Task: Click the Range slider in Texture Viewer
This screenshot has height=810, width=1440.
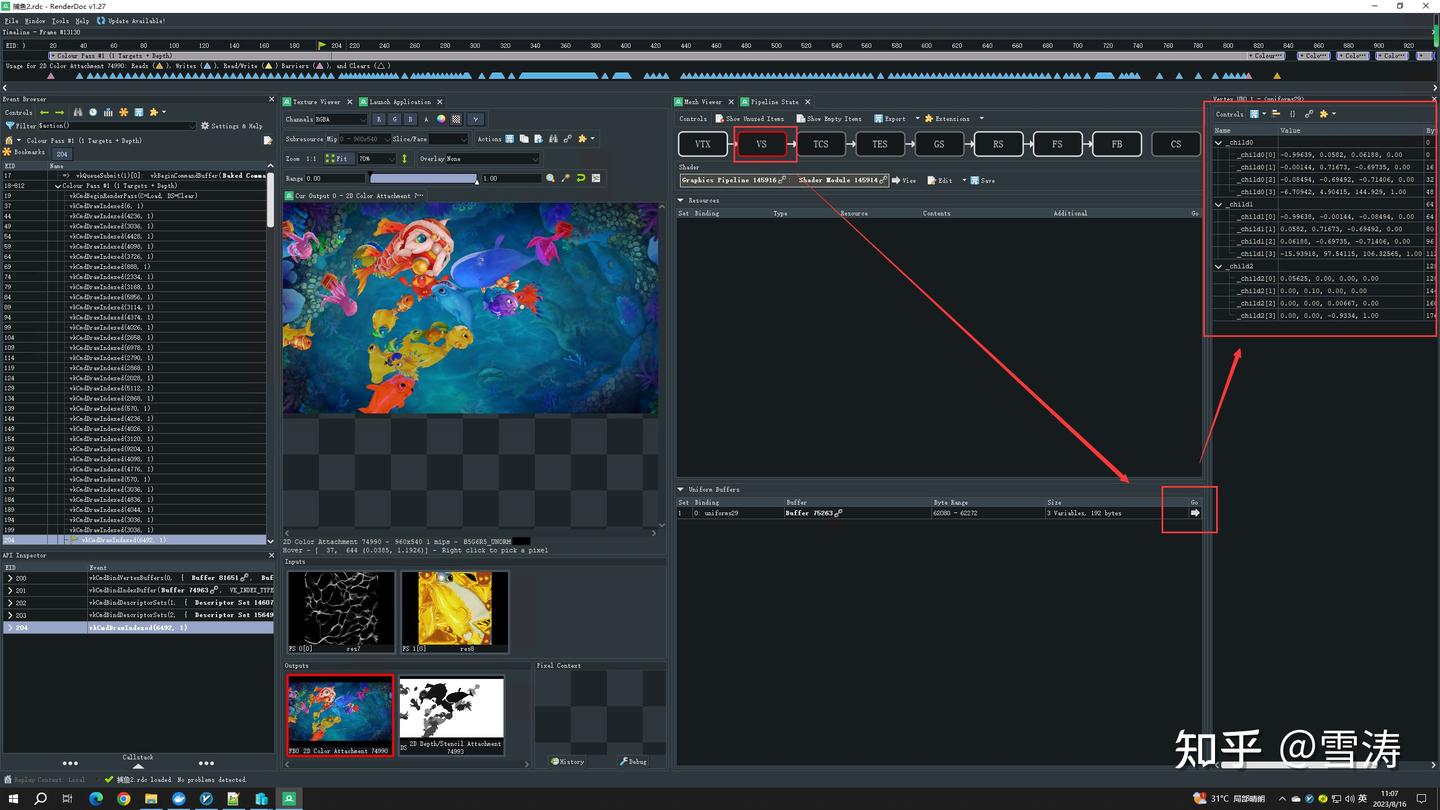Action: tap(425, 177)
